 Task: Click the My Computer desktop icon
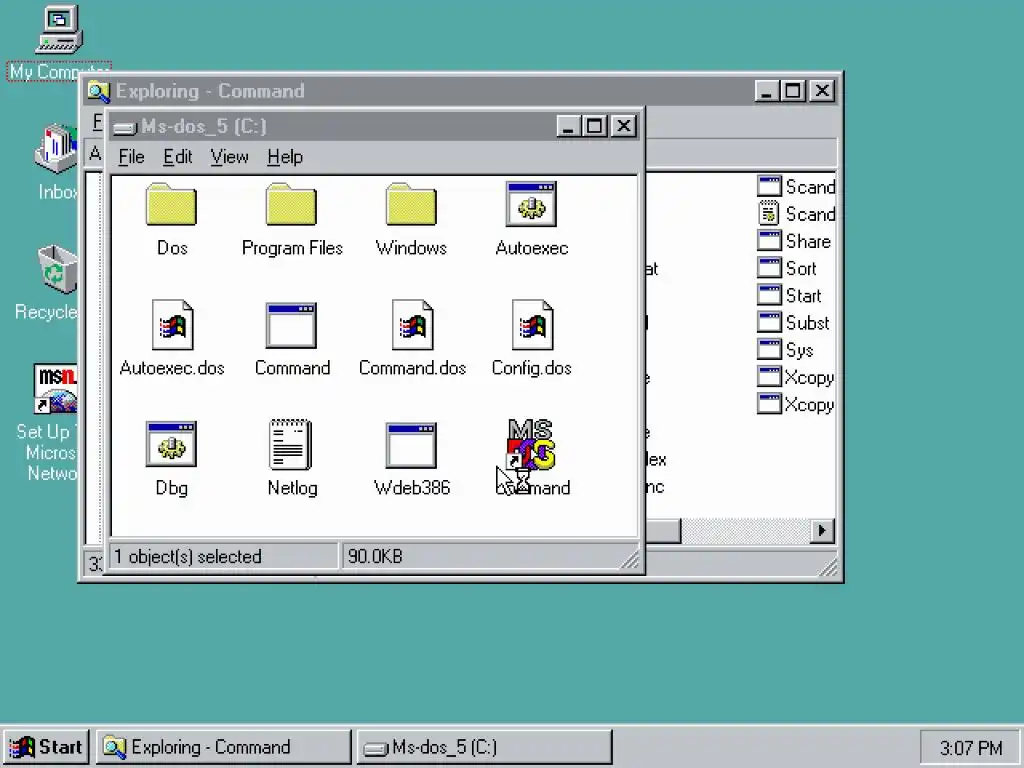(x=59, y=30)
